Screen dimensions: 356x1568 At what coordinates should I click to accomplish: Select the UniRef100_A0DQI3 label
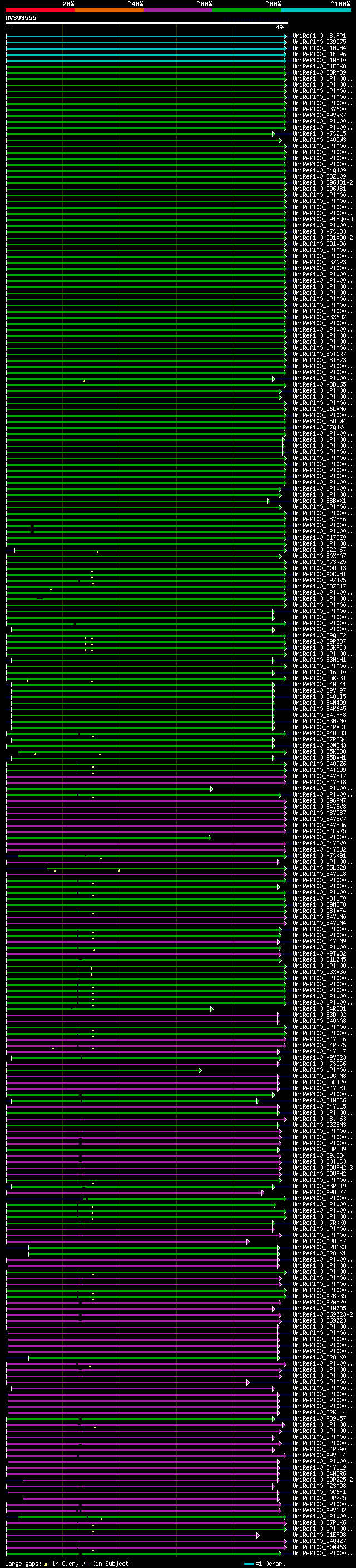(319, 568)
